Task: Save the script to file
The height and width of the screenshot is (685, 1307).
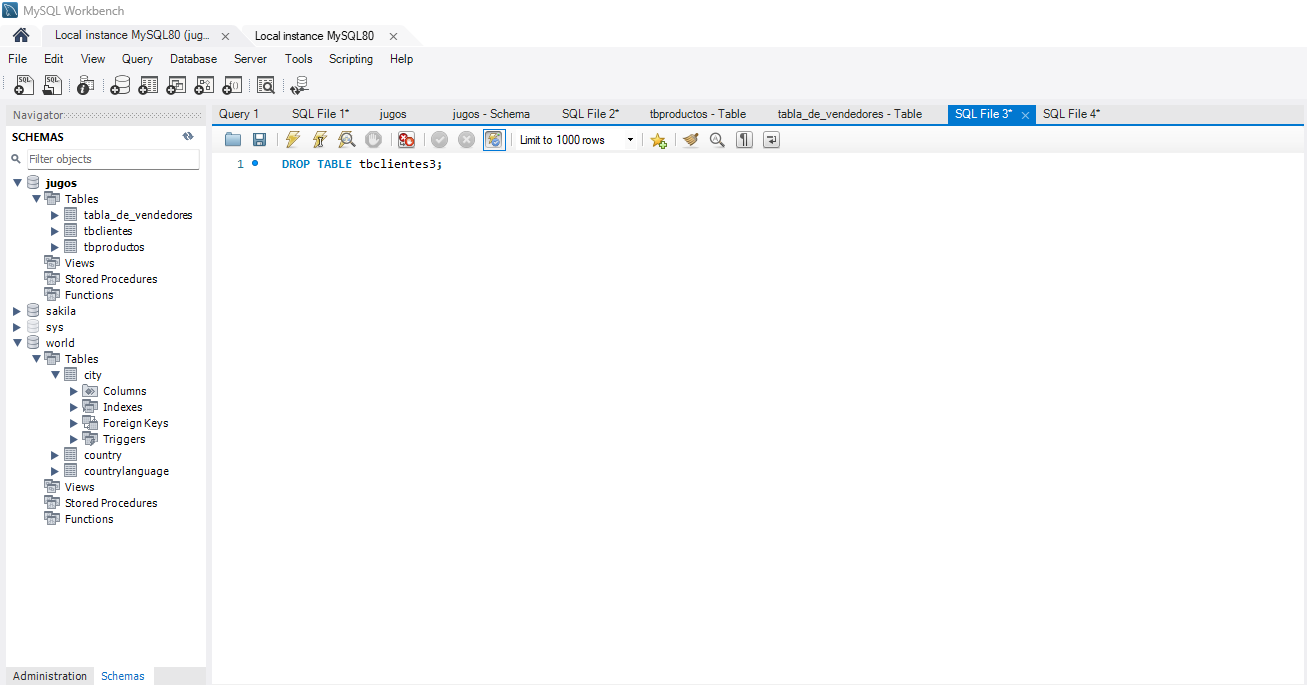Action: (x=259, y=140)
